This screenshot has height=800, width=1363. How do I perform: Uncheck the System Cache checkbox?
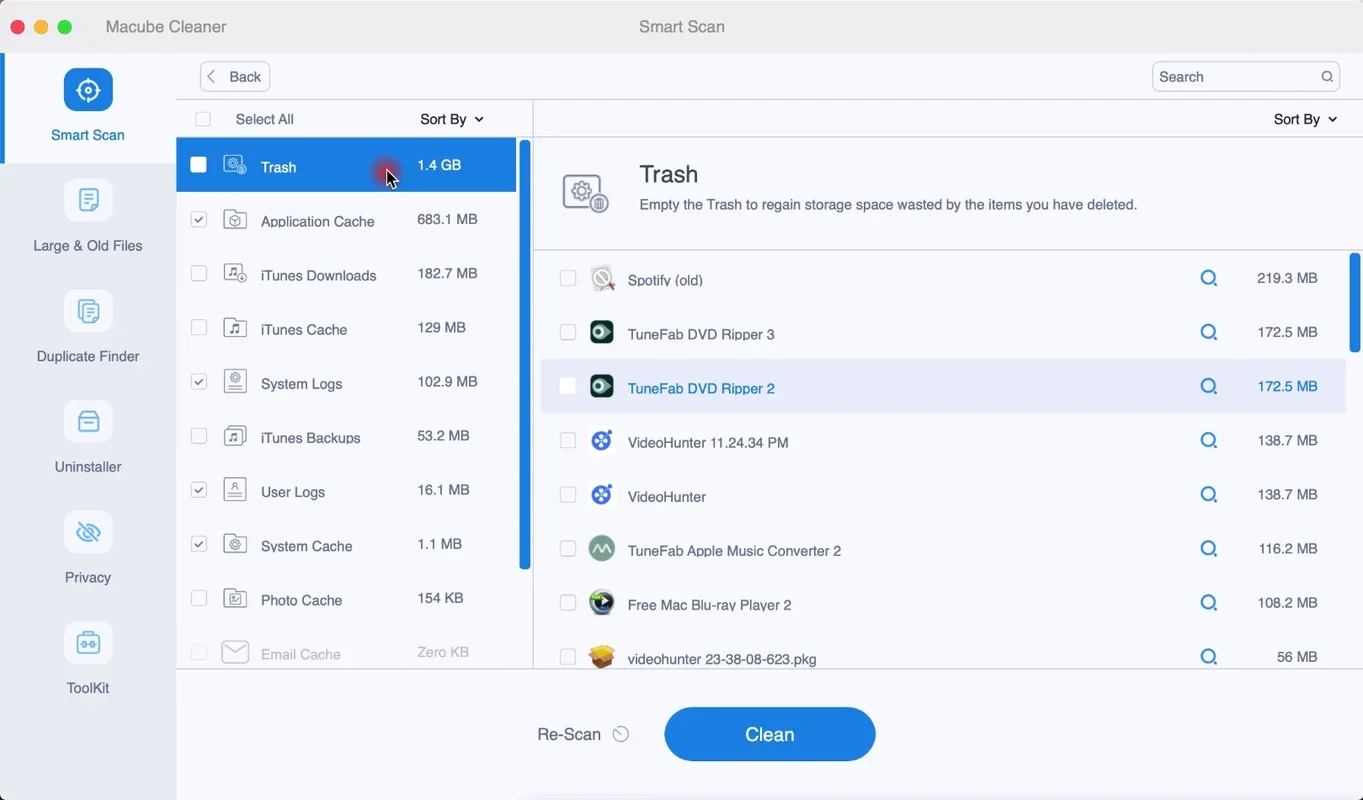199,544
